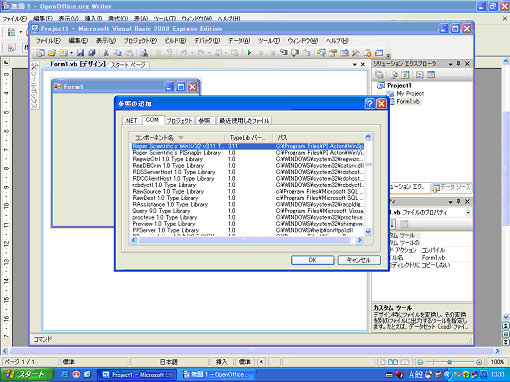510x382 pixels.
Task: Toggle auto-hide pin on Solution Explorer
Action: coord(459,63)
